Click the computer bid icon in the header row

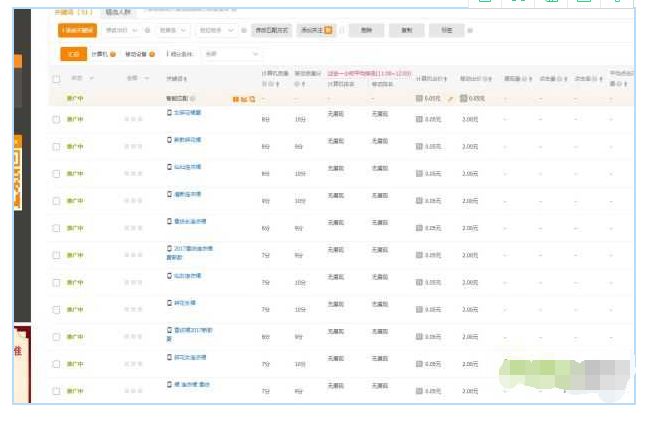click(419, 99)
